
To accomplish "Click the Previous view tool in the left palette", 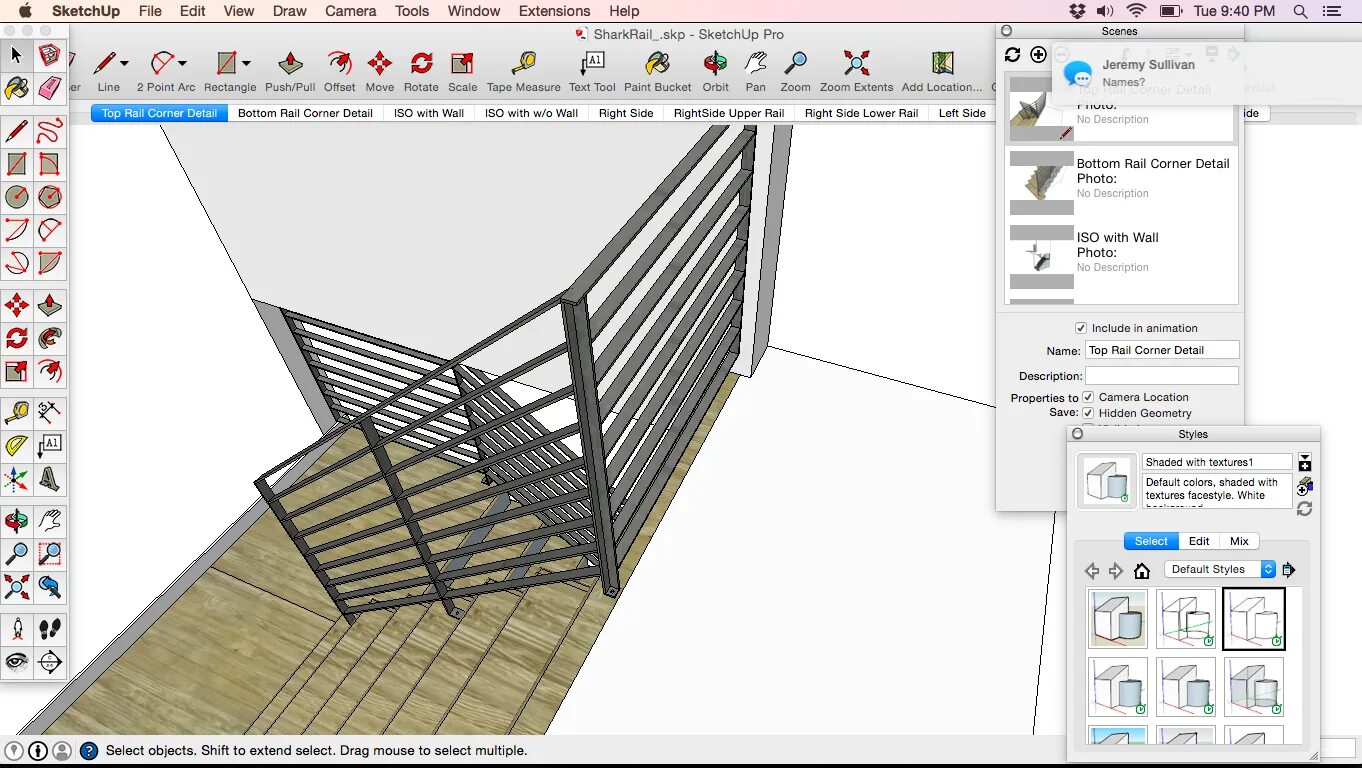I will (49, 586).
